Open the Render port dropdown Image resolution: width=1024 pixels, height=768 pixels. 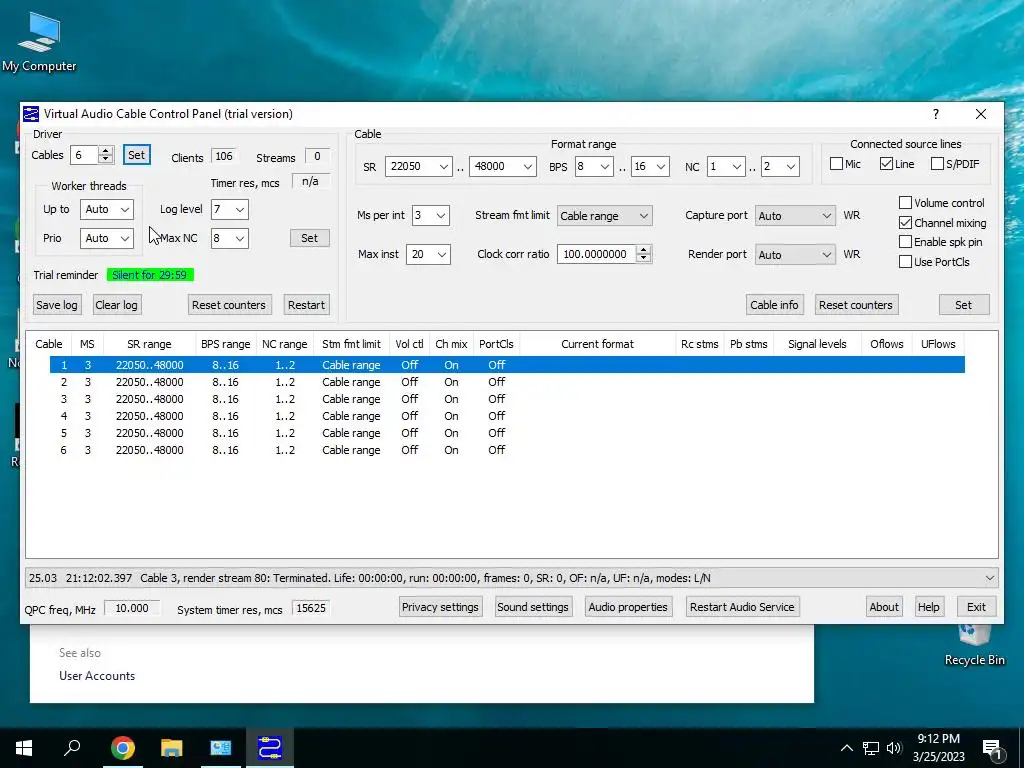tap(795, 255)
